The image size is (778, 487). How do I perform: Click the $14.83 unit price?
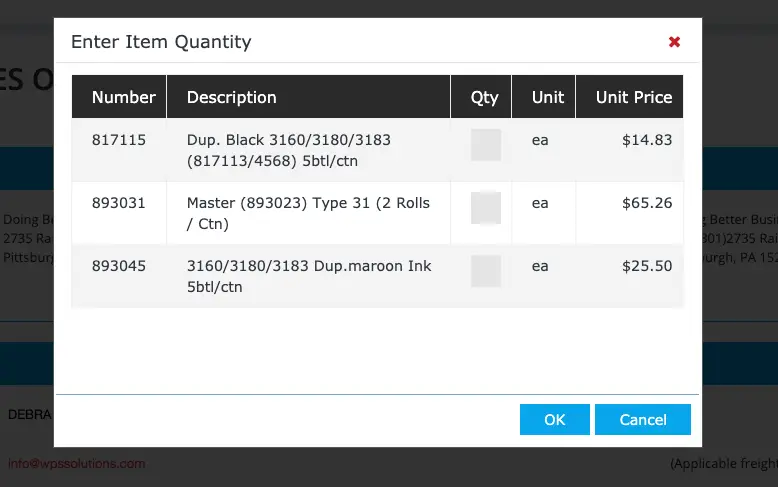tap(646, 140)
